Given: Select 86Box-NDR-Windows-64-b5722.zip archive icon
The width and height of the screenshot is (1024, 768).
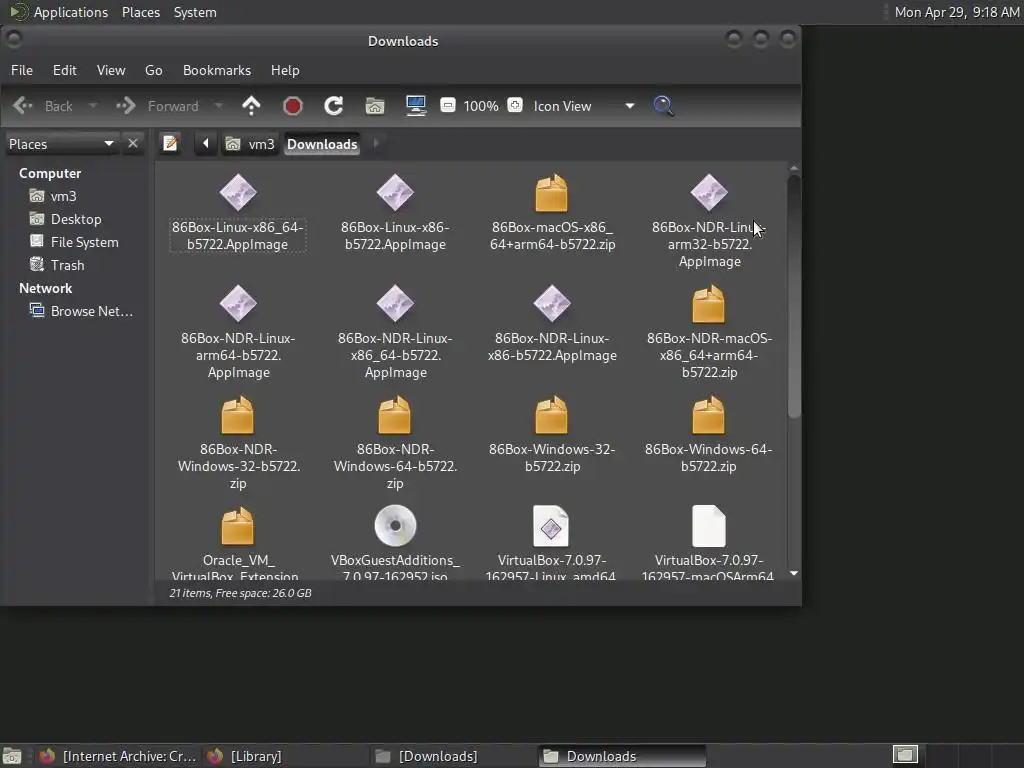Looking at the screenshot, I should pyautogui.click(x=395, y=415).
